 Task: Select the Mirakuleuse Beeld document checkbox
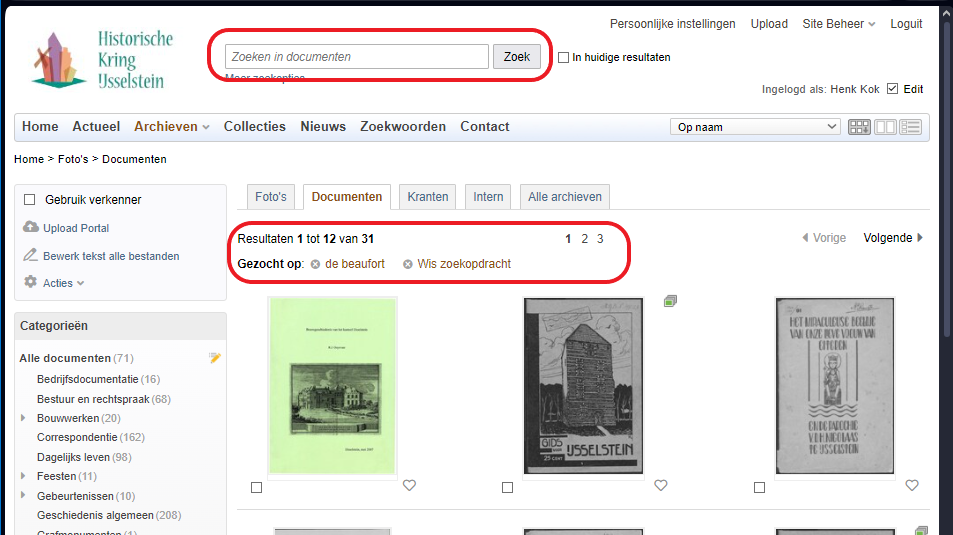click(x=759, y=488)
